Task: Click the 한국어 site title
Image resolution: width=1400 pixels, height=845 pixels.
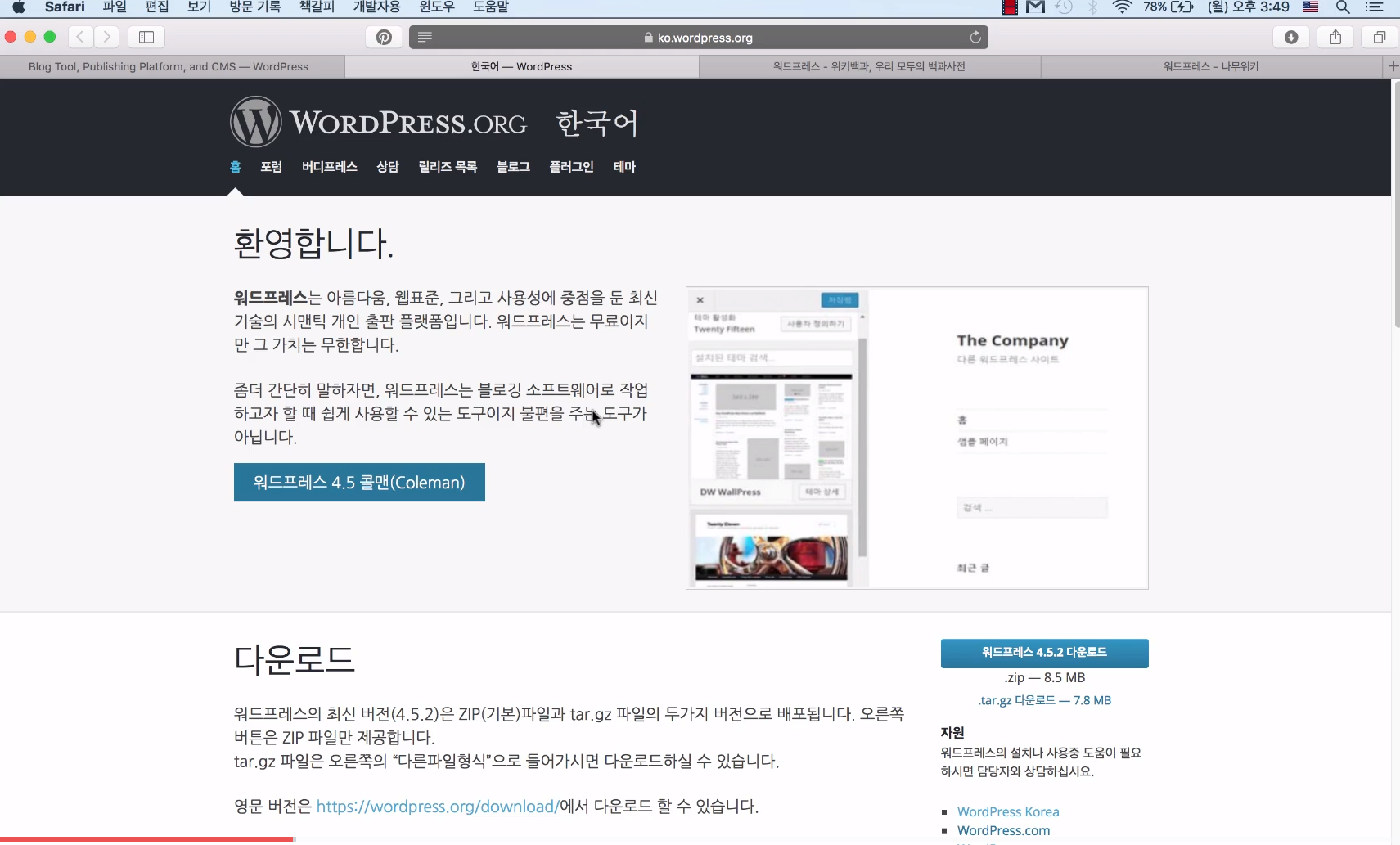Action: coord(597,124)
